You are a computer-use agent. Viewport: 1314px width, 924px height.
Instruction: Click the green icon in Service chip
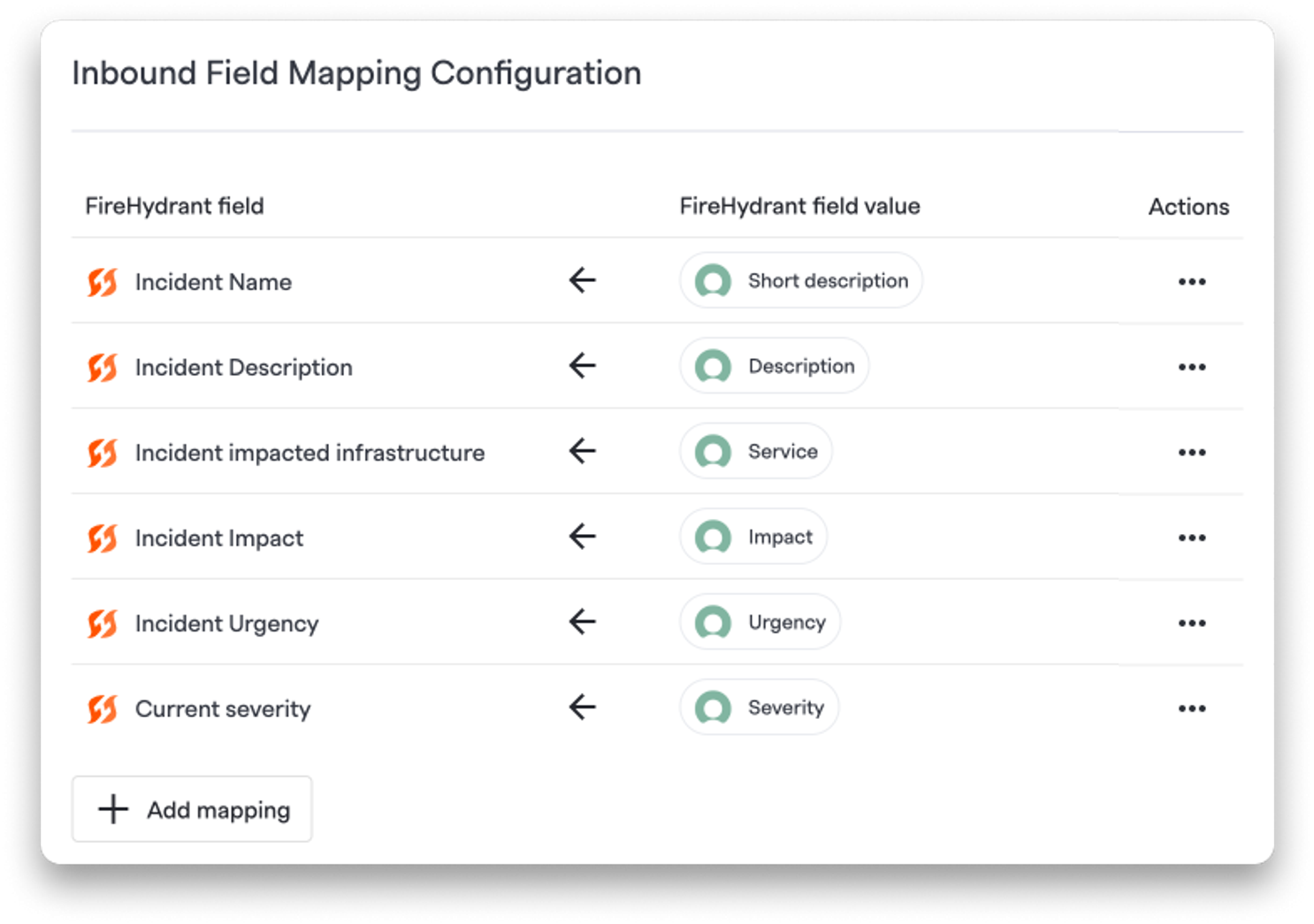[x=713, y=452]
